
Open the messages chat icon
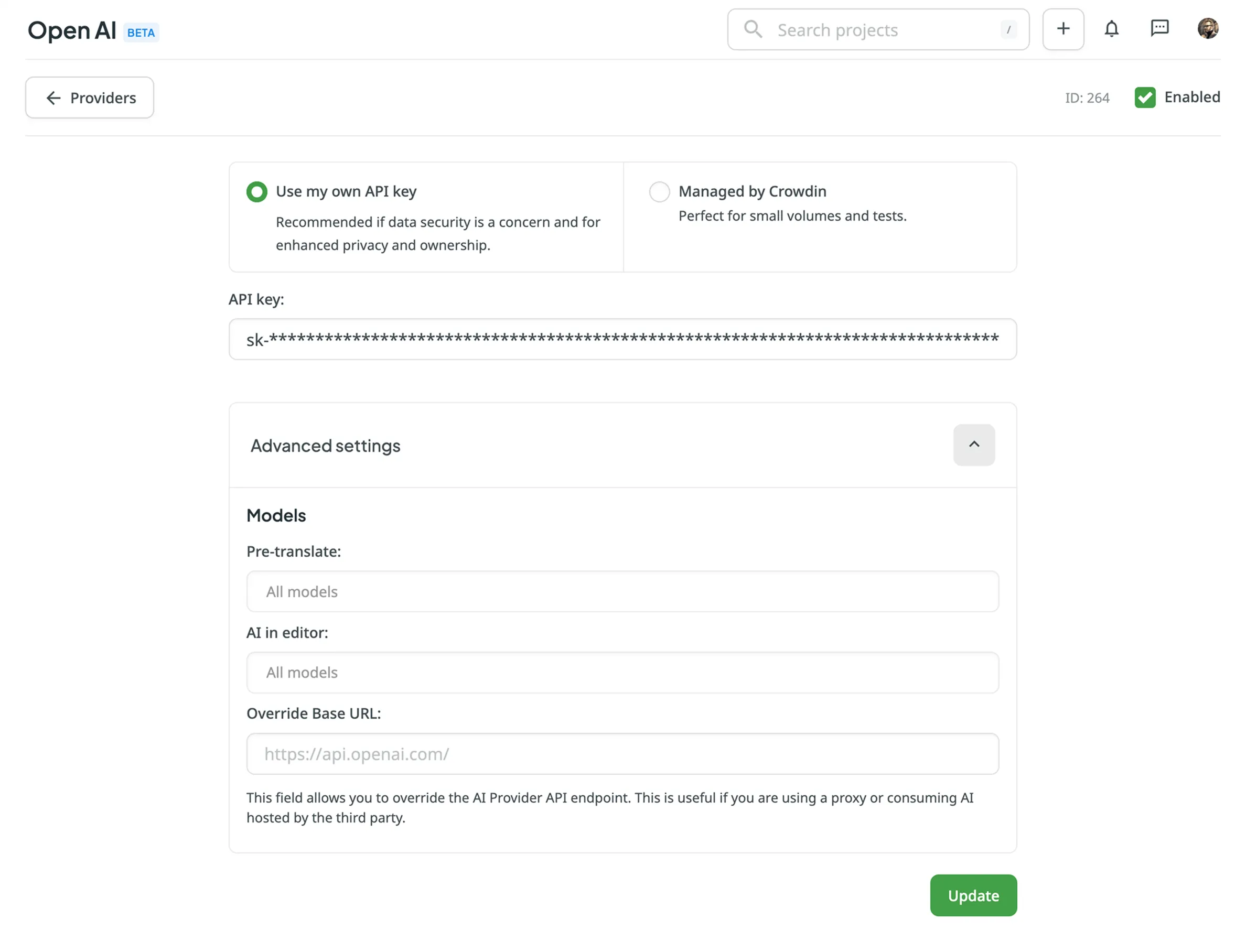point(1159,28)
